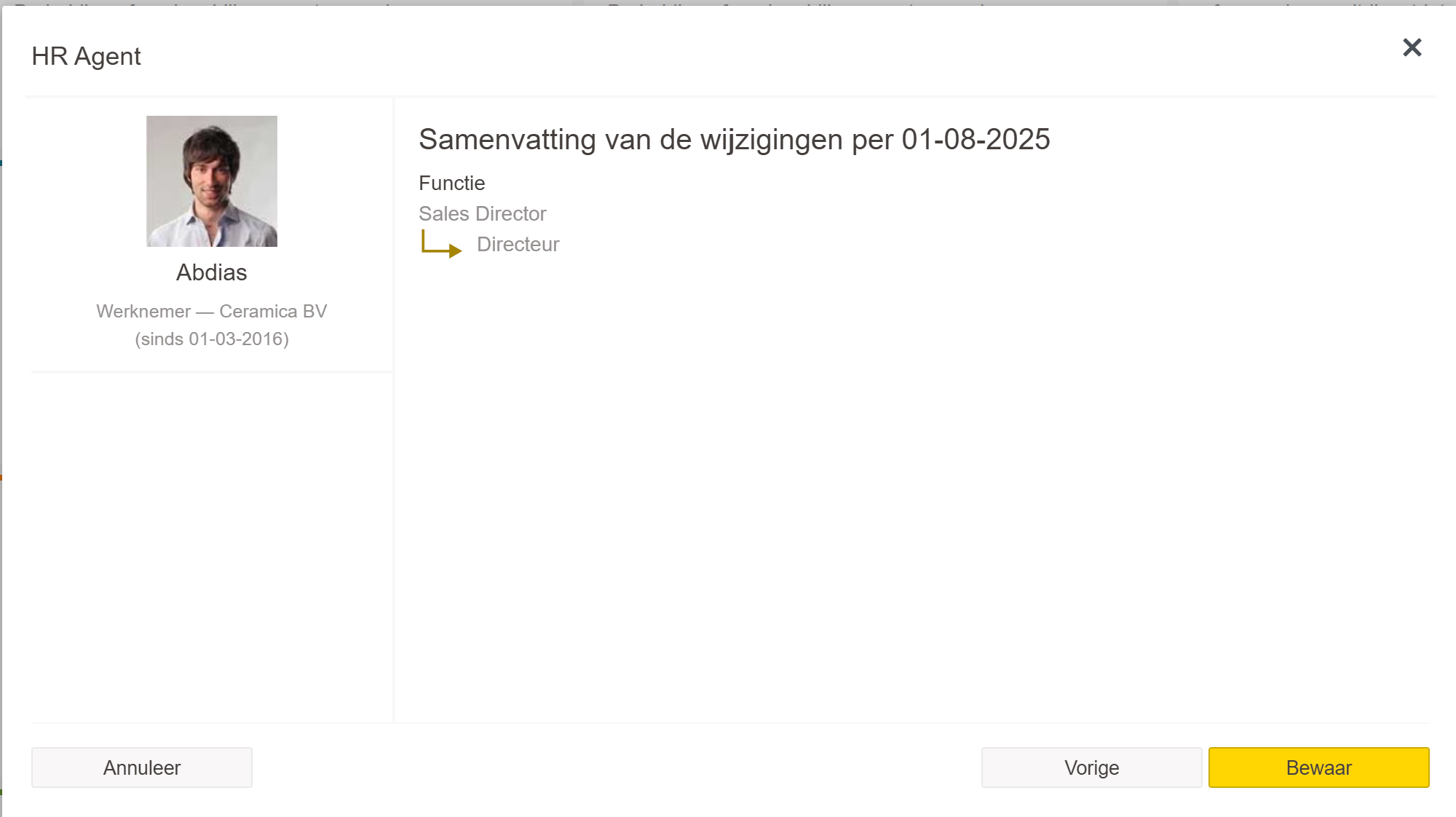Click the word sinds under the employee name

pyautogui.click(x=162, y=339)
